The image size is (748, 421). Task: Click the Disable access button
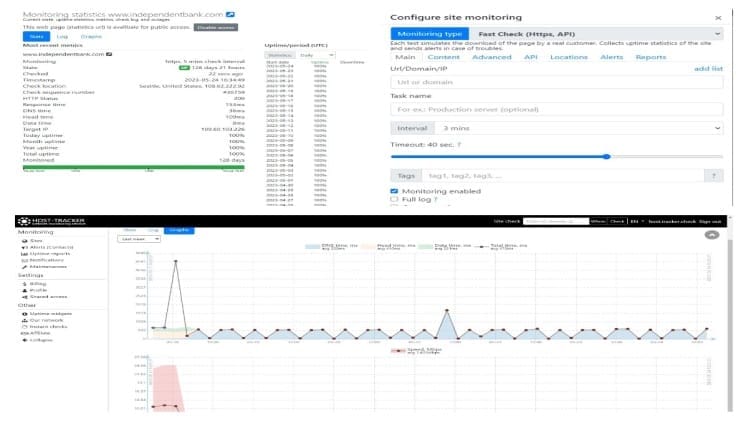(x=216, y=27)
